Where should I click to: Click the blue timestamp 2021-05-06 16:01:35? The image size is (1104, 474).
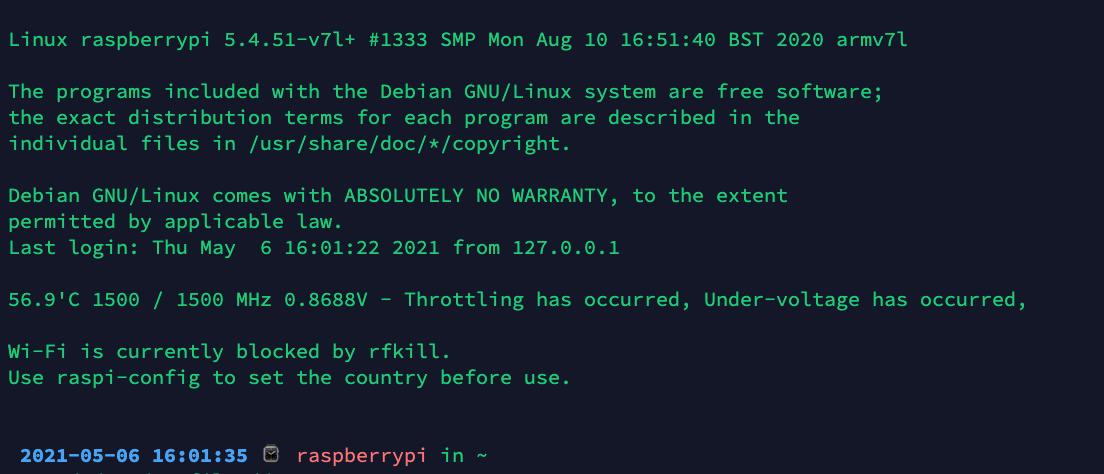(134, 455)
